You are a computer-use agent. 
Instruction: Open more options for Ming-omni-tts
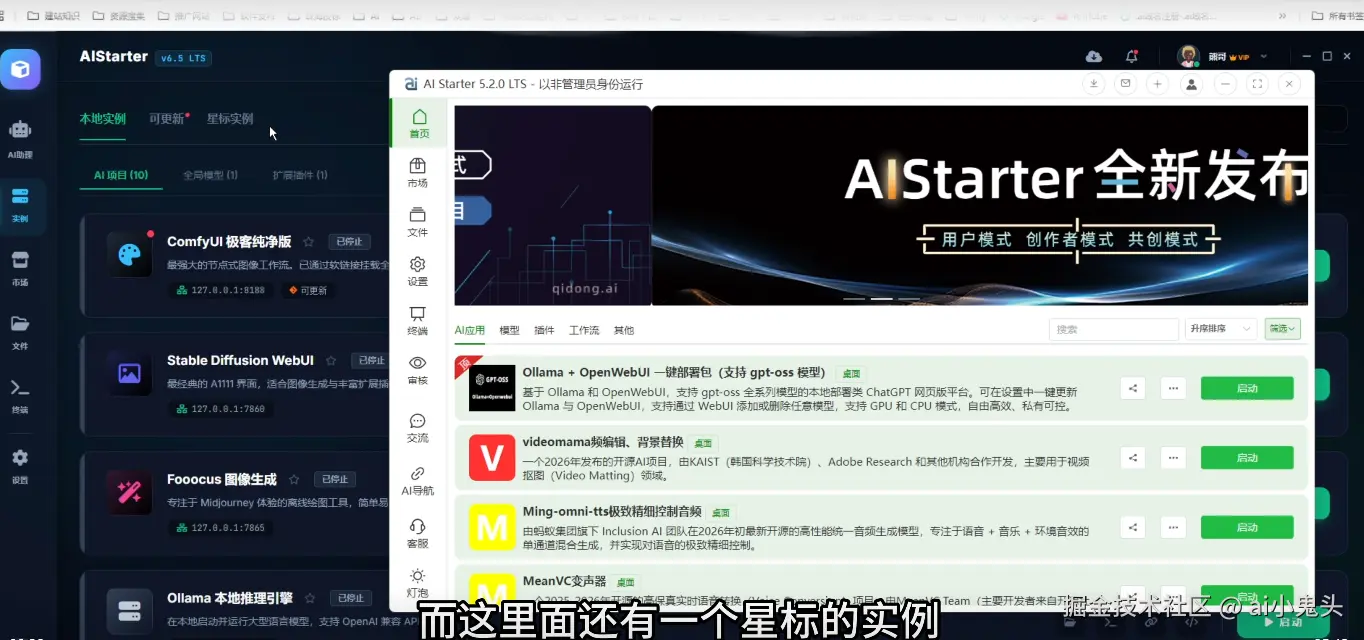coord(1173,527)
